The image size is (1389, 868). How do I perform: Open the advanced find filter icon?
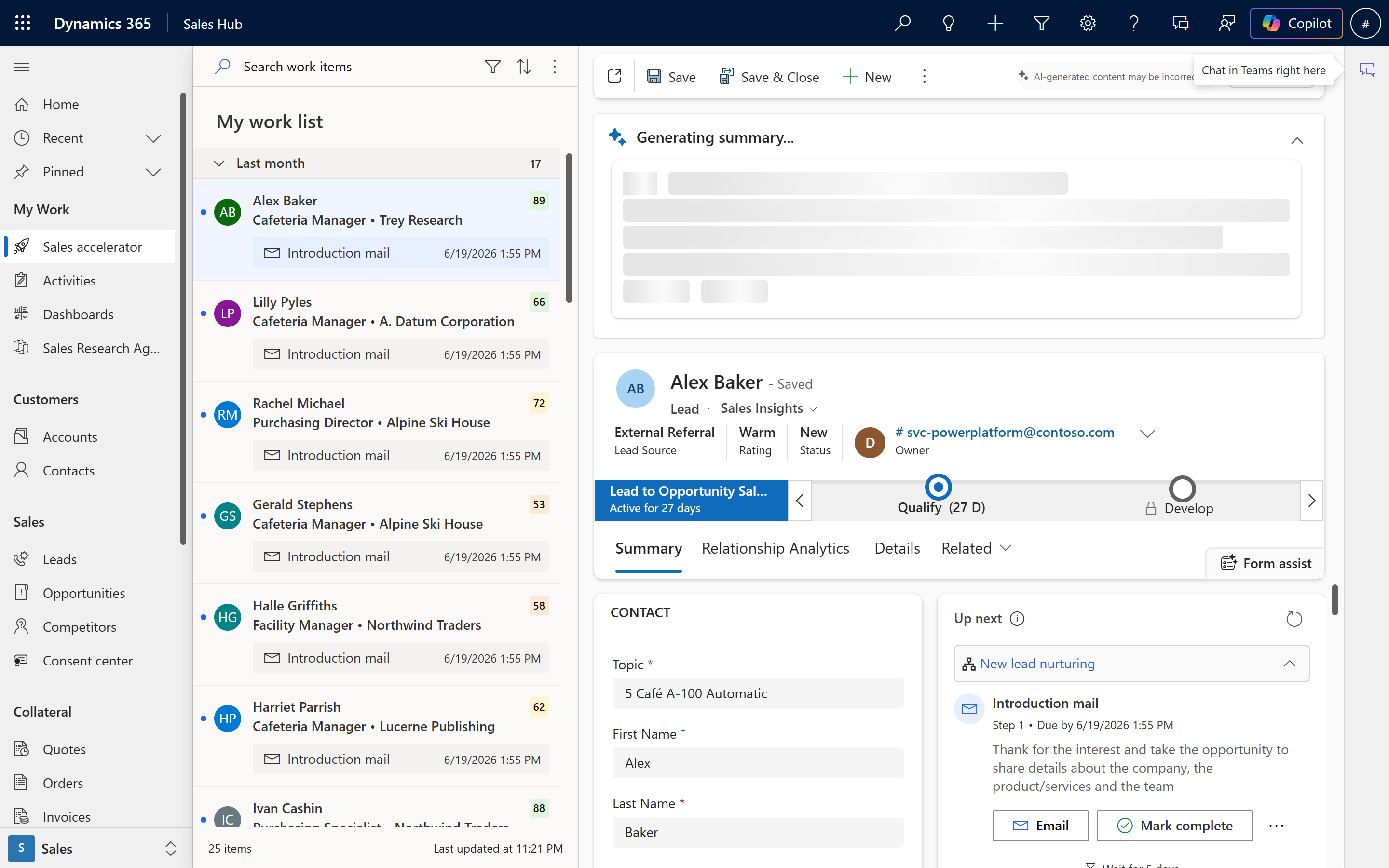pyautogui.click(x=1042, y=24)
